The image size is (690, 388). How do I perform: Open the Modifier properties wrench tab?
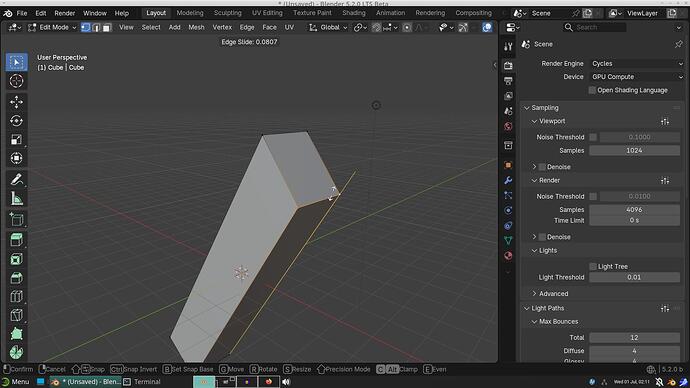(x=508, y=180)
